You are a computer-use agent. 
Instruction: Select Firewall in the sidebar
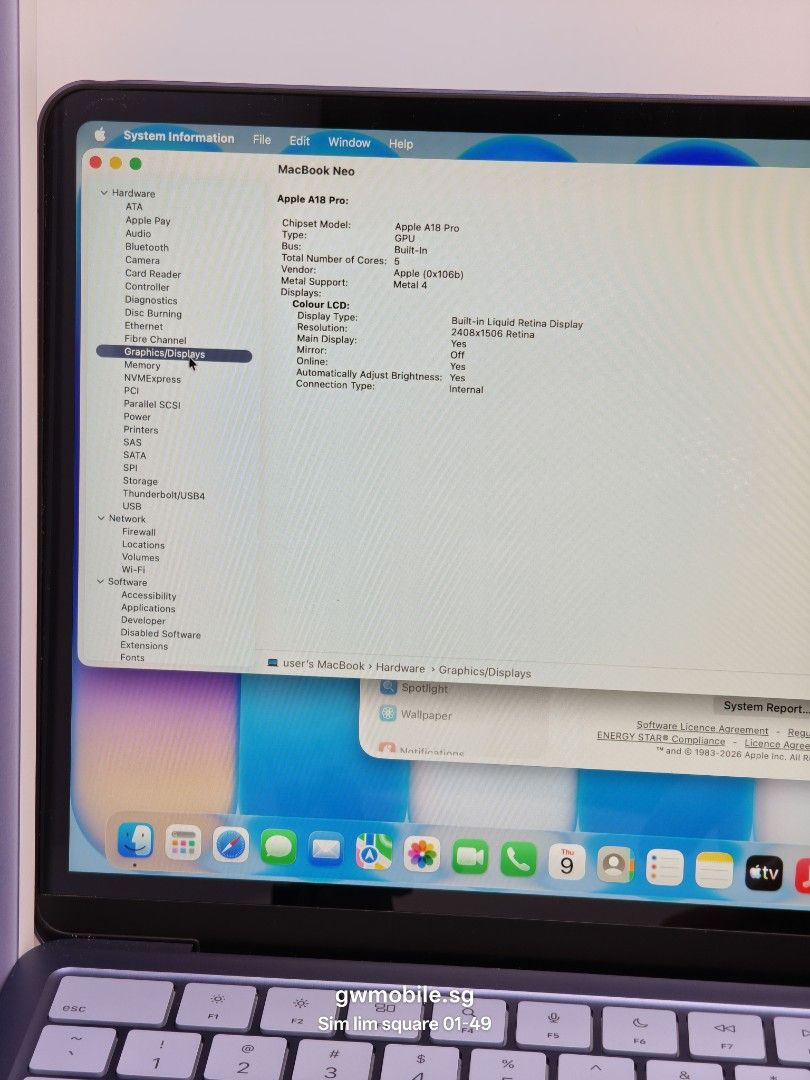point(139,532)
